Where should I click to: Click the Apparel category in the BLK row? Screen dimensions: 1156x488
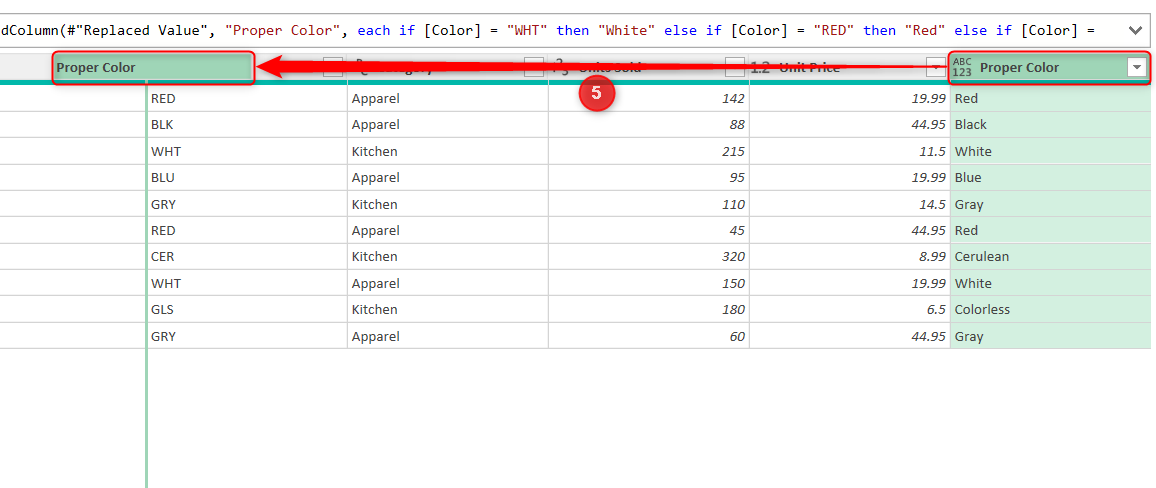448,125
